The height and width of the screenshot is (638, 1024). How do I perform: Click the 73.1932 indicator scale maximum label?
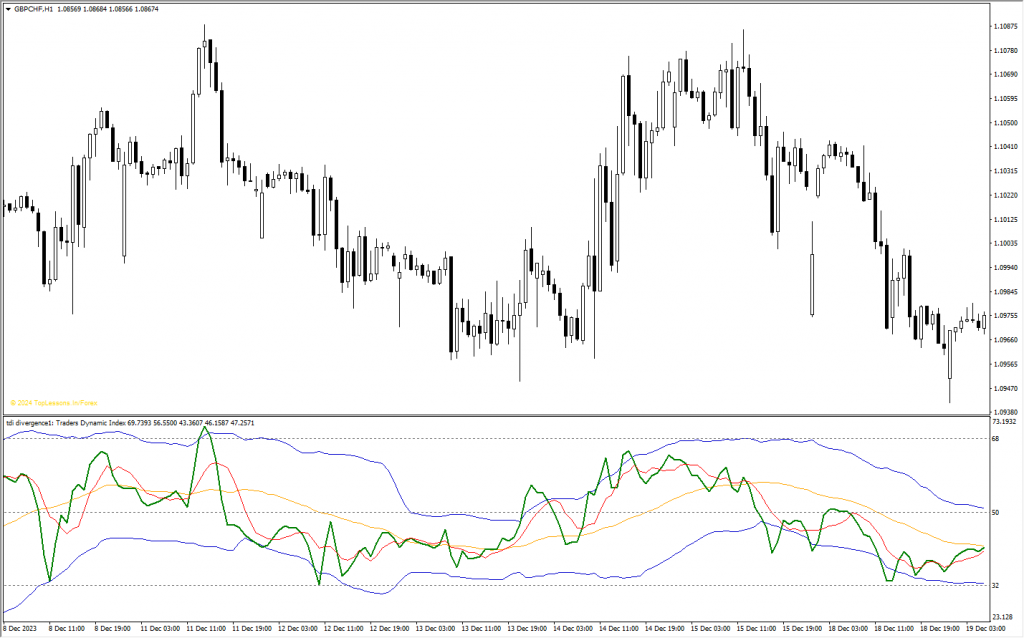(x=1004, y=423)
